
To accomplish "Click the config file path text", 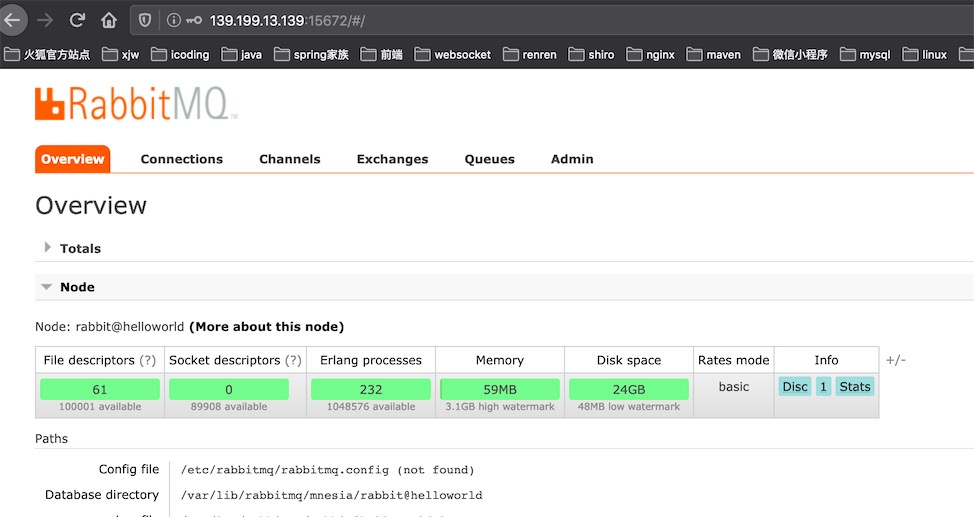I will (327, 470).
